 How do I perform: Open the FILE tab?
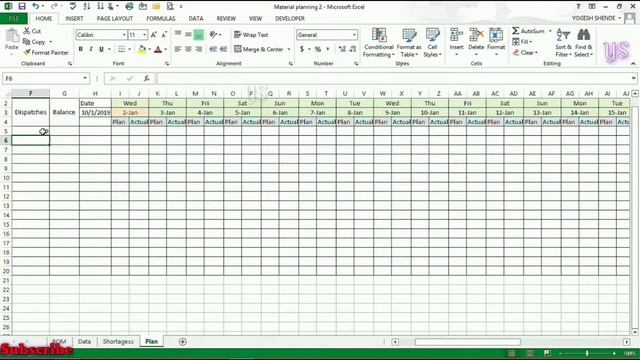tap(14, 18)
